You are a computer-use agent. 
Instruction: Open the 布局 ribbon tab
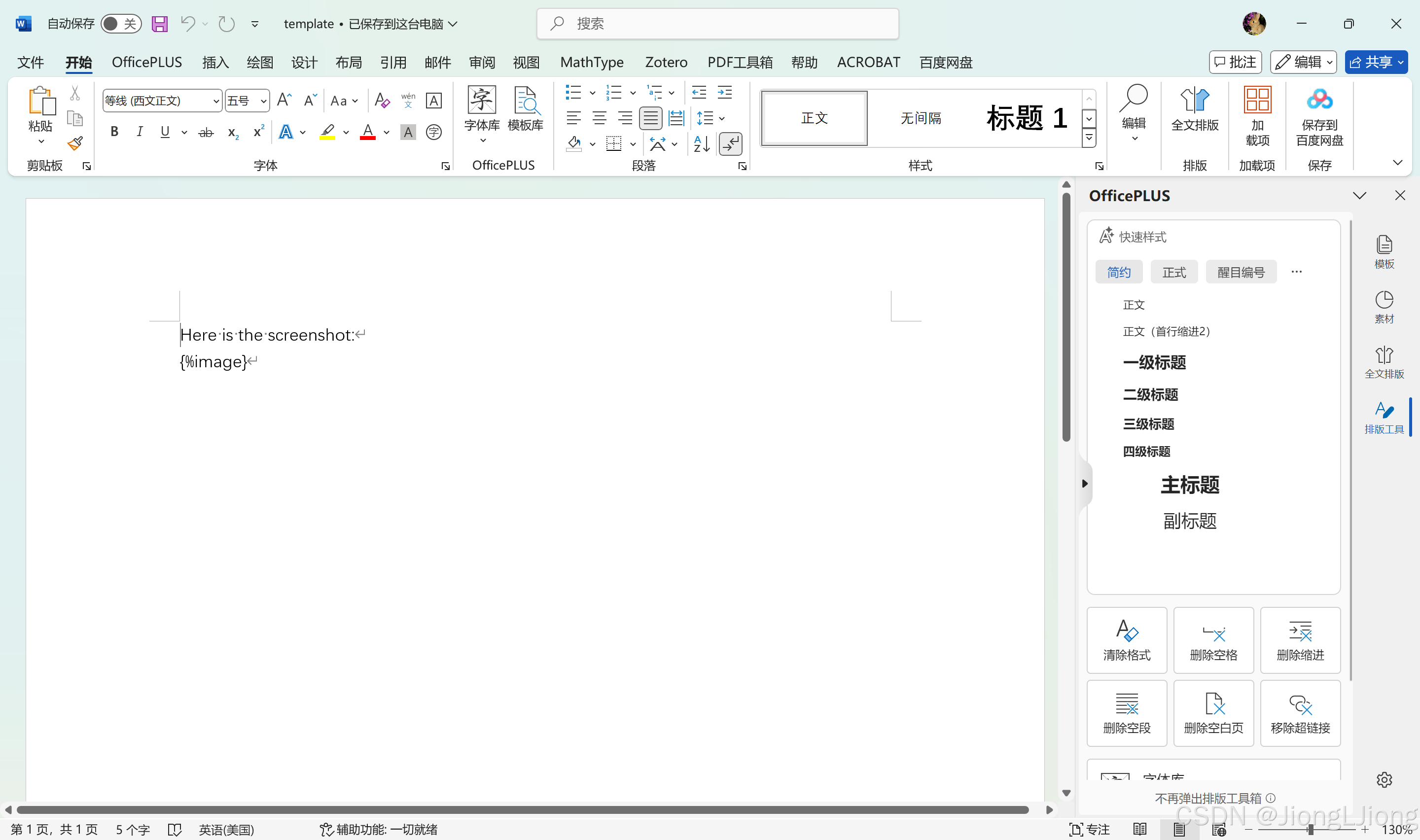coord(348,62)
